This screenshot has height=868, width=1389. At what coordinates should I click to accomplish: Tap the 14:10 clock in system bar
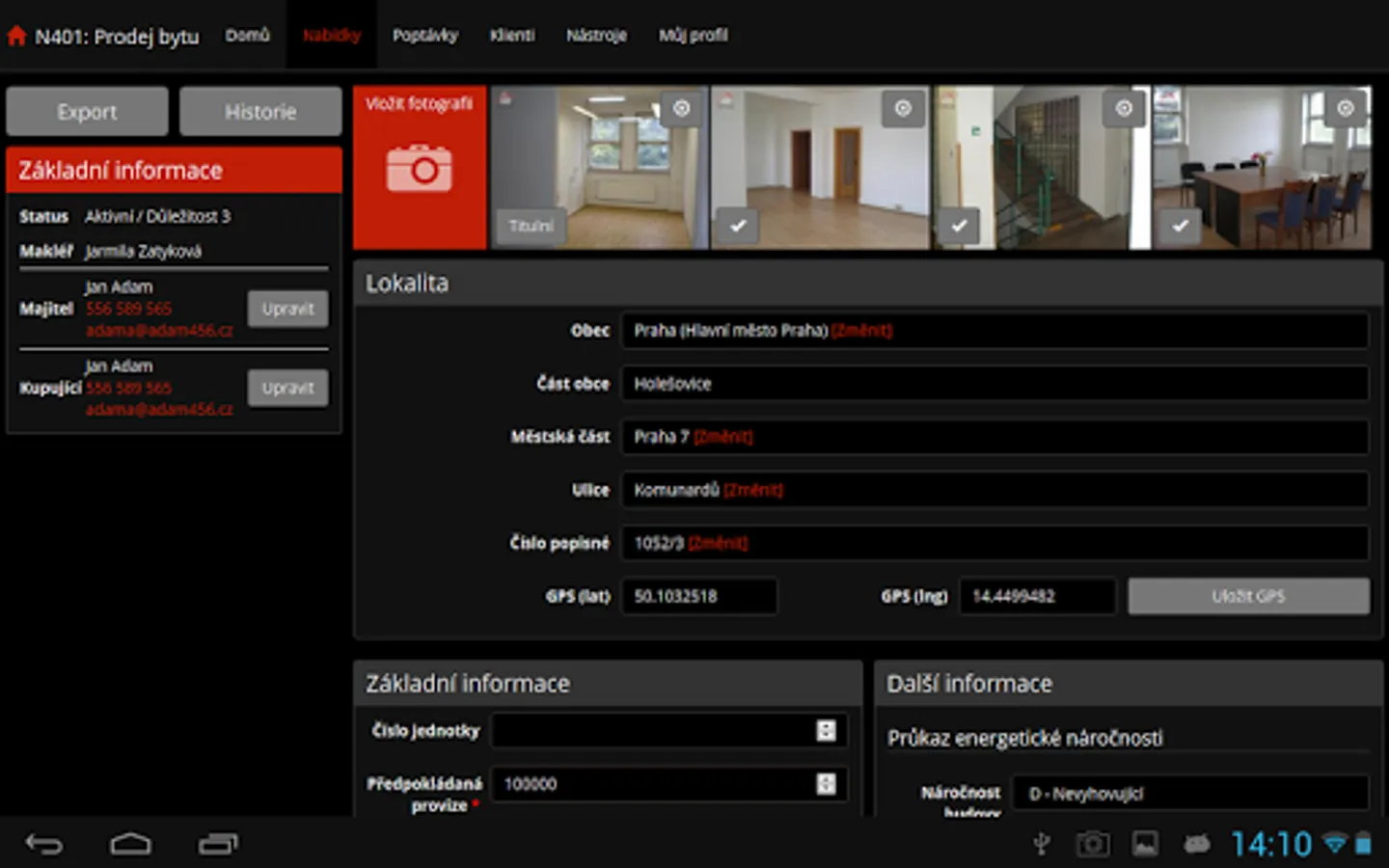coord(1270,845)
